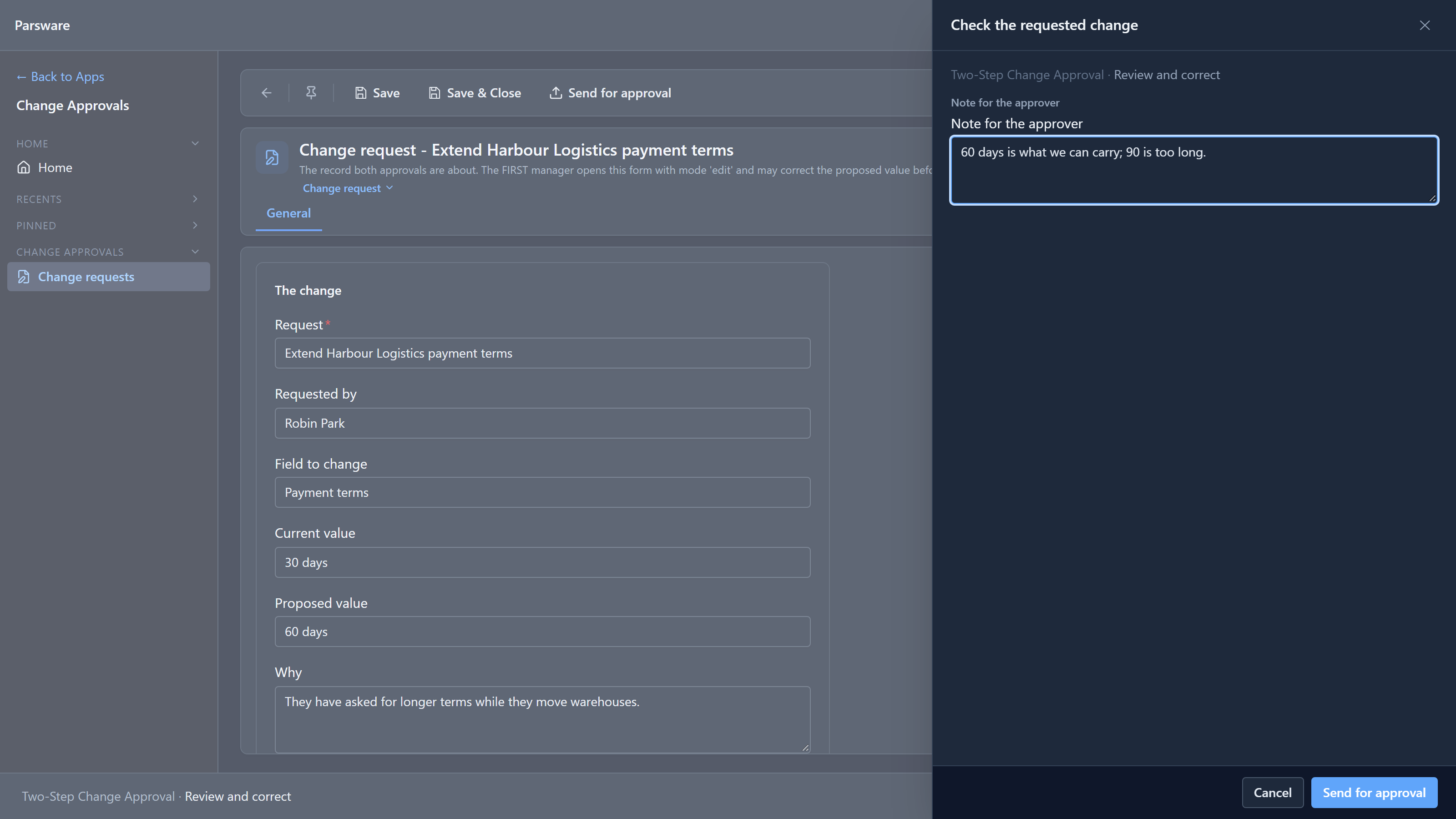This screenshot has height=819, width=1456.
Task: Switch to the General tab
Action: pos(288,214)
